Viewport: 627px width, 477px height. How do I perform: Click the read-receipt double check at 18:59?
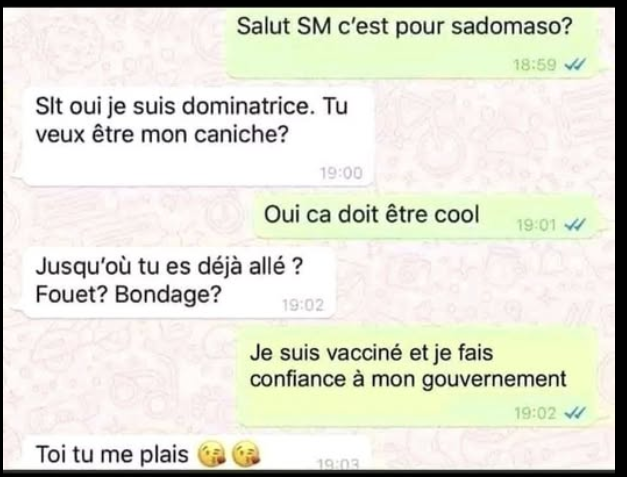pos(575,64)
